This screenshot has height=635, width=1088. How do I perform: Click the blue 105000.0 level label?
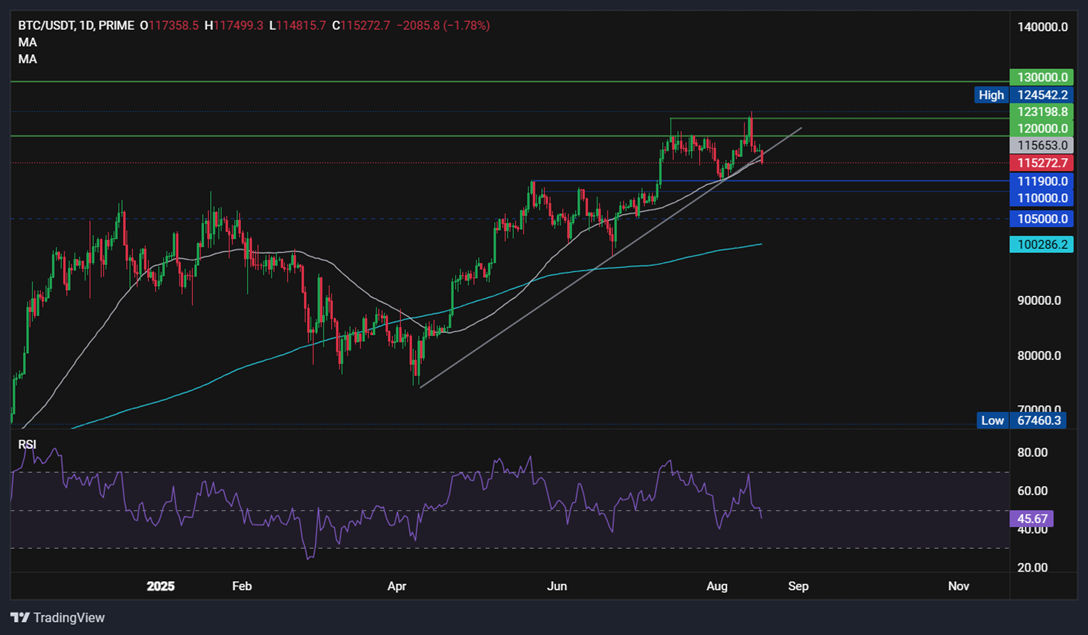[x=1040, y=218]
